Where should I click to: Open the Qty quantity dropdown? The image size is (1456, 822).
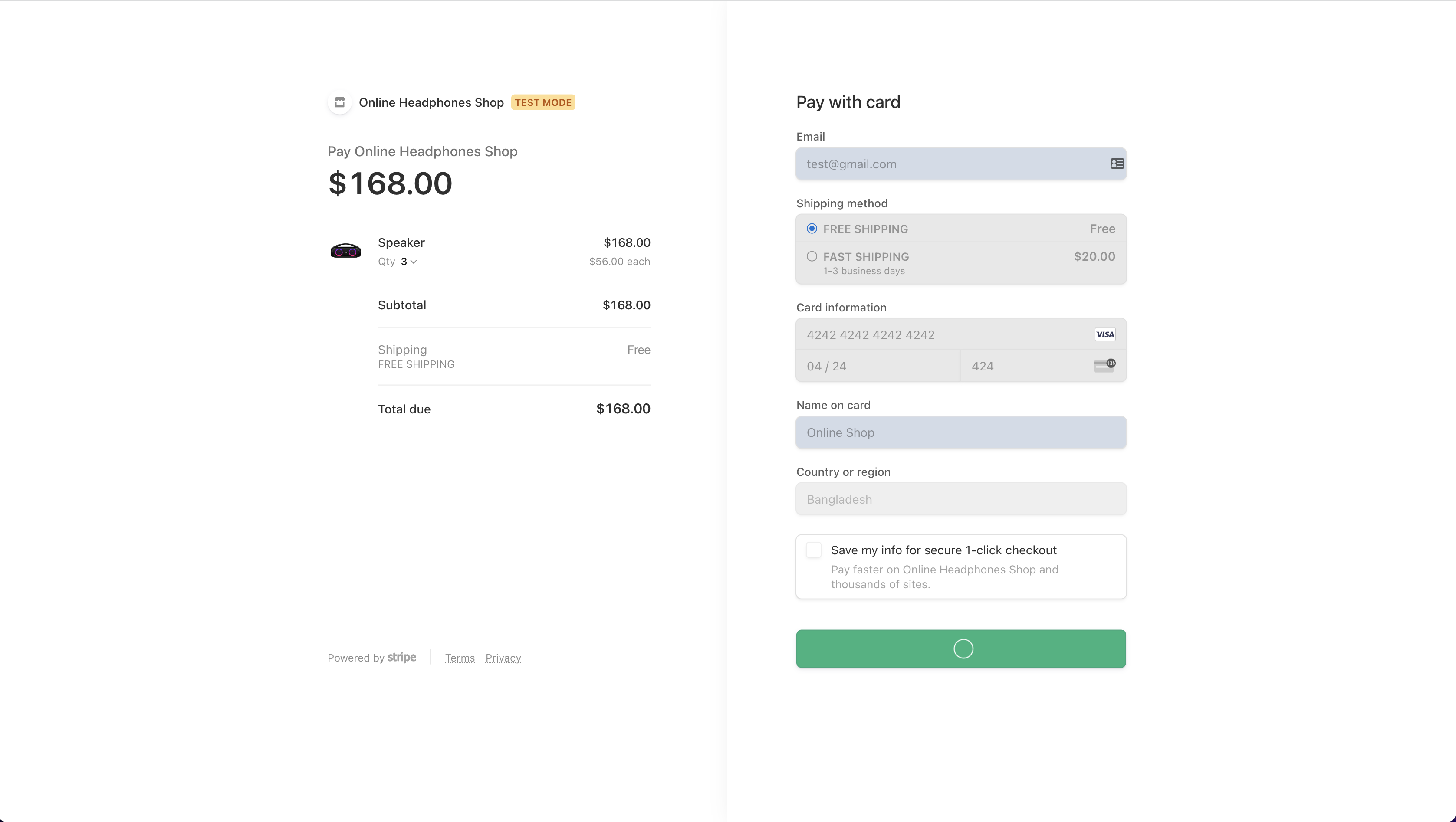[x=409, y=262]
